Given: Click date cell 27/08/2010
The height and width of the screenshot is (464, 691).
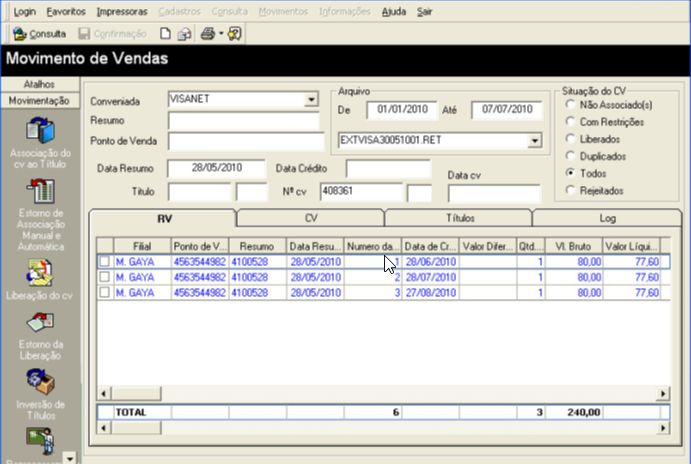Looking at the screenshot, I should tap(431, 293).
